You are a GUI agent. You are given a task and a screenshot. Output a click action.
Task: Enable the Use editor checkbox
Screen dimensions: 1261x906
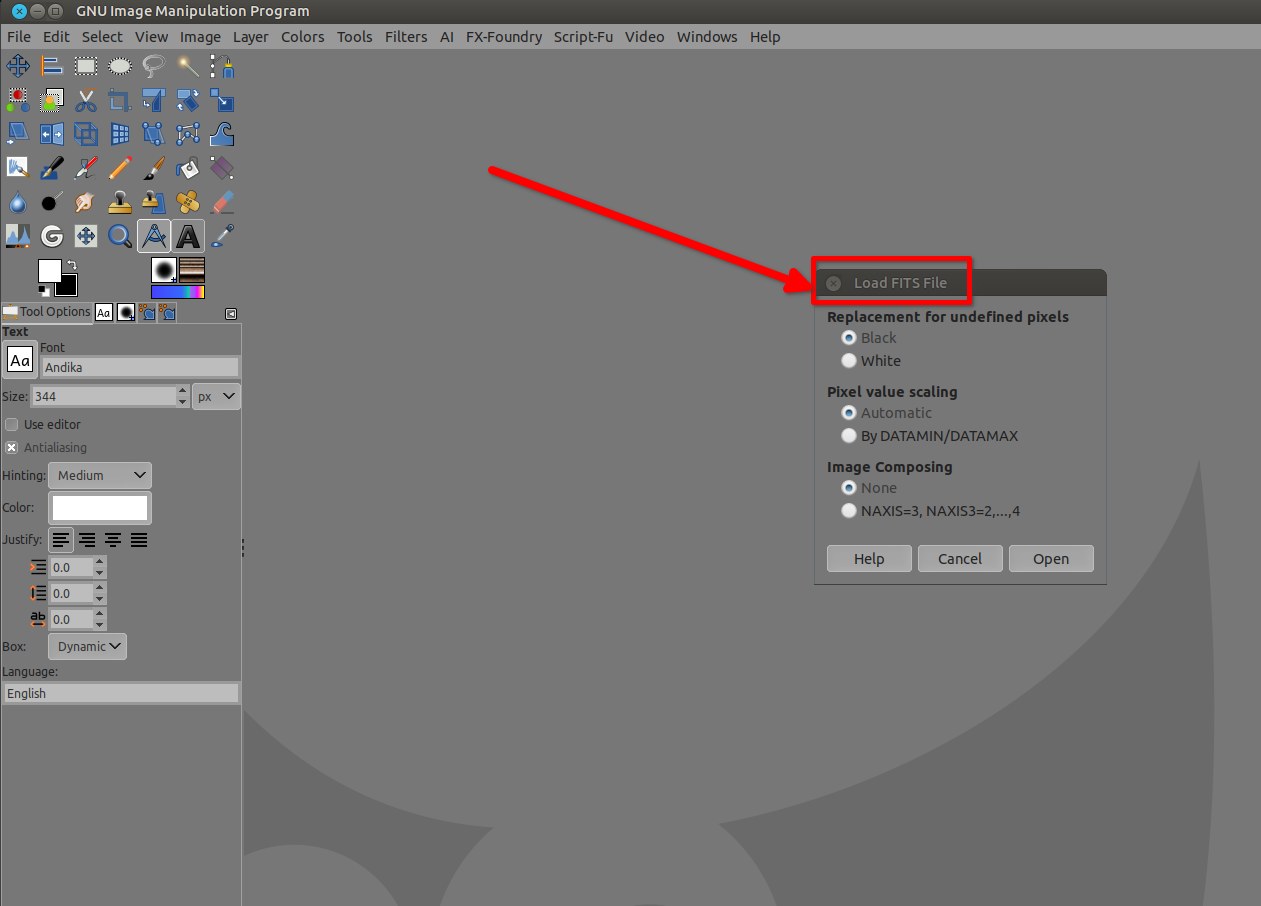(12, 424)
